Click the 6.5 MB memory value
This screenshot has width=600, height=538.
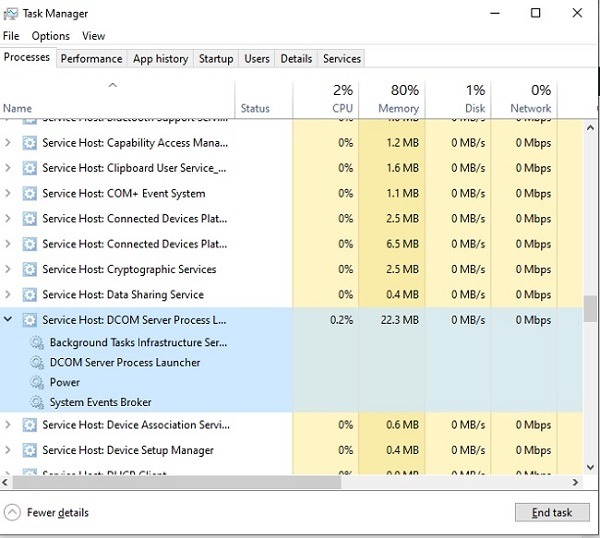point(402,244)
